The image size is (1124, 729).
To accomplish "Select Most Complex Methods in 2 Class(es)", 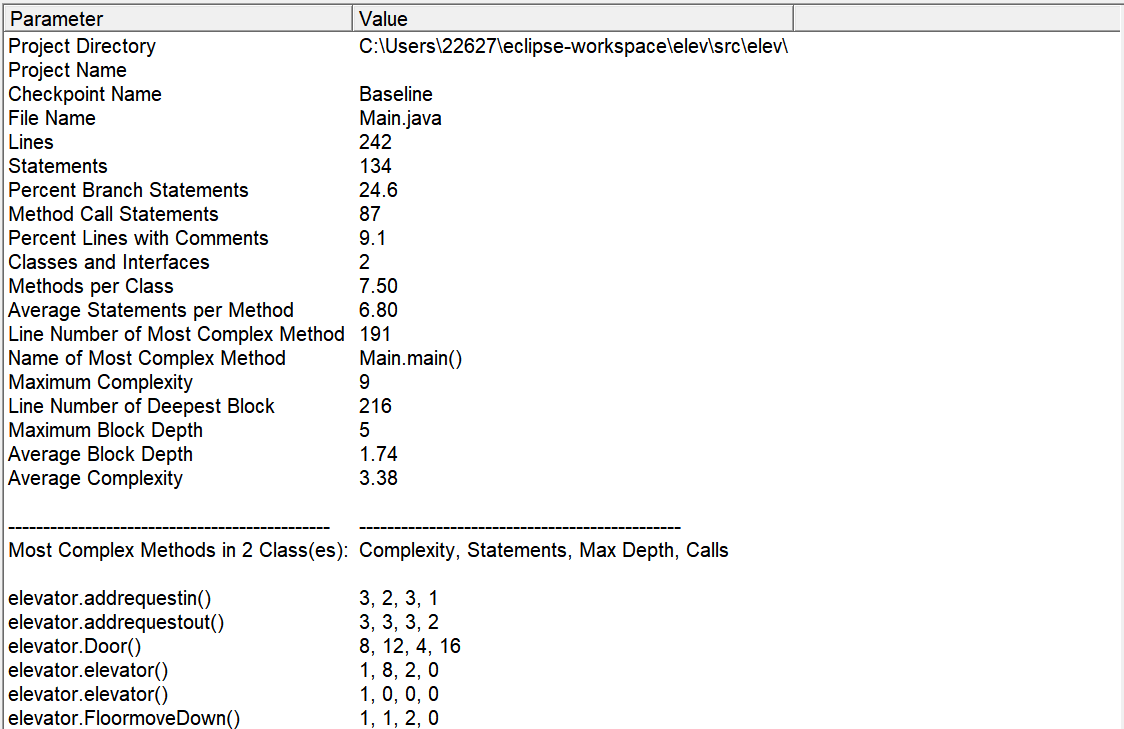I will coord(178,551).
